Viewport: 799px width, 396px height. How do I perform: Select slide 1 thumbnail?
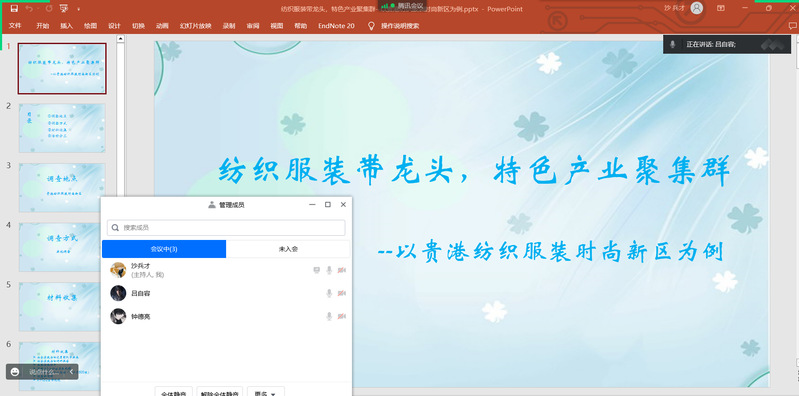62,68
